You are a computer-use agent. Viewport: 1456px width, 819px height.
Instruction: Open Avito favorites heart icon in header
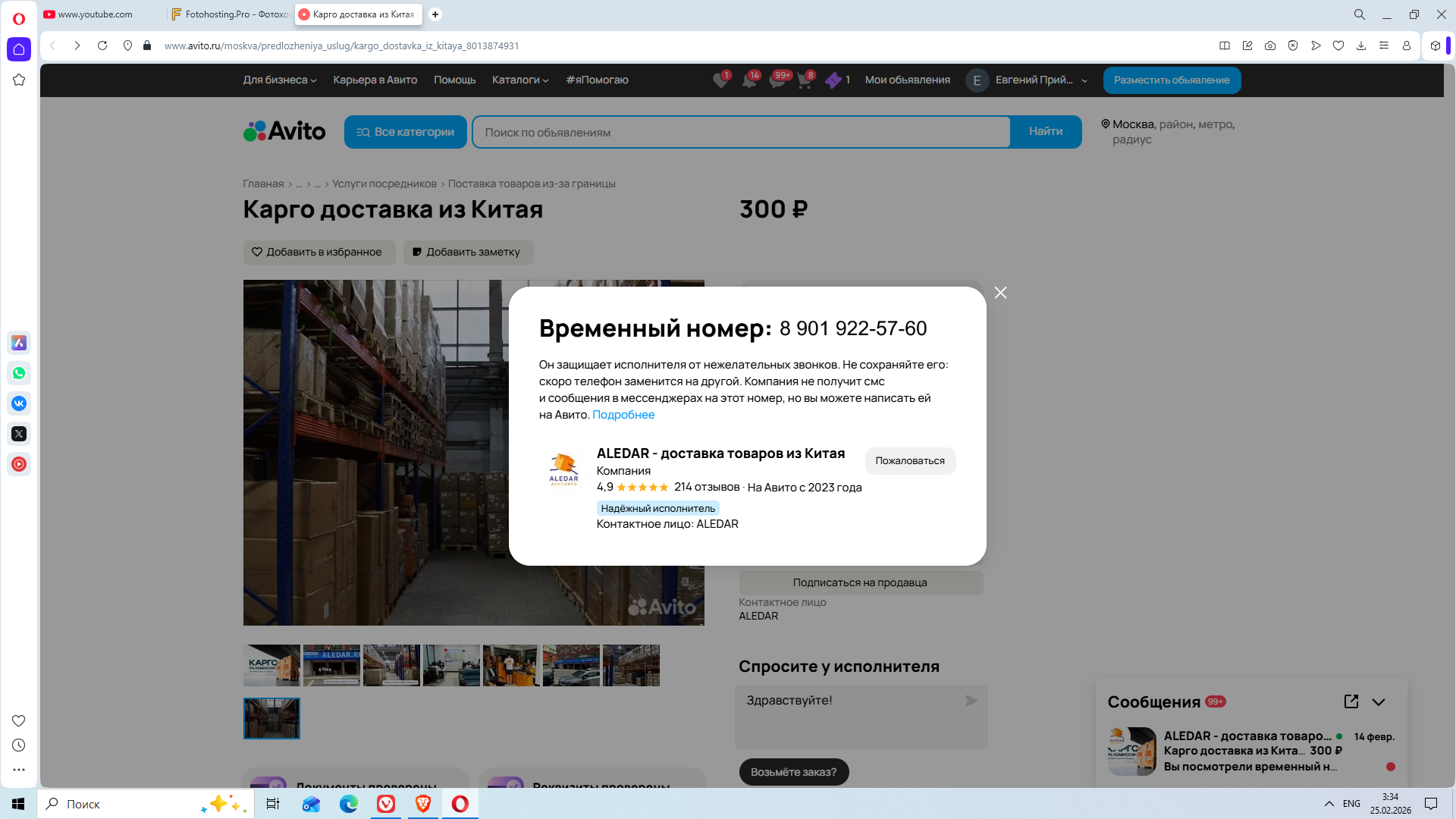click(720, 80)
